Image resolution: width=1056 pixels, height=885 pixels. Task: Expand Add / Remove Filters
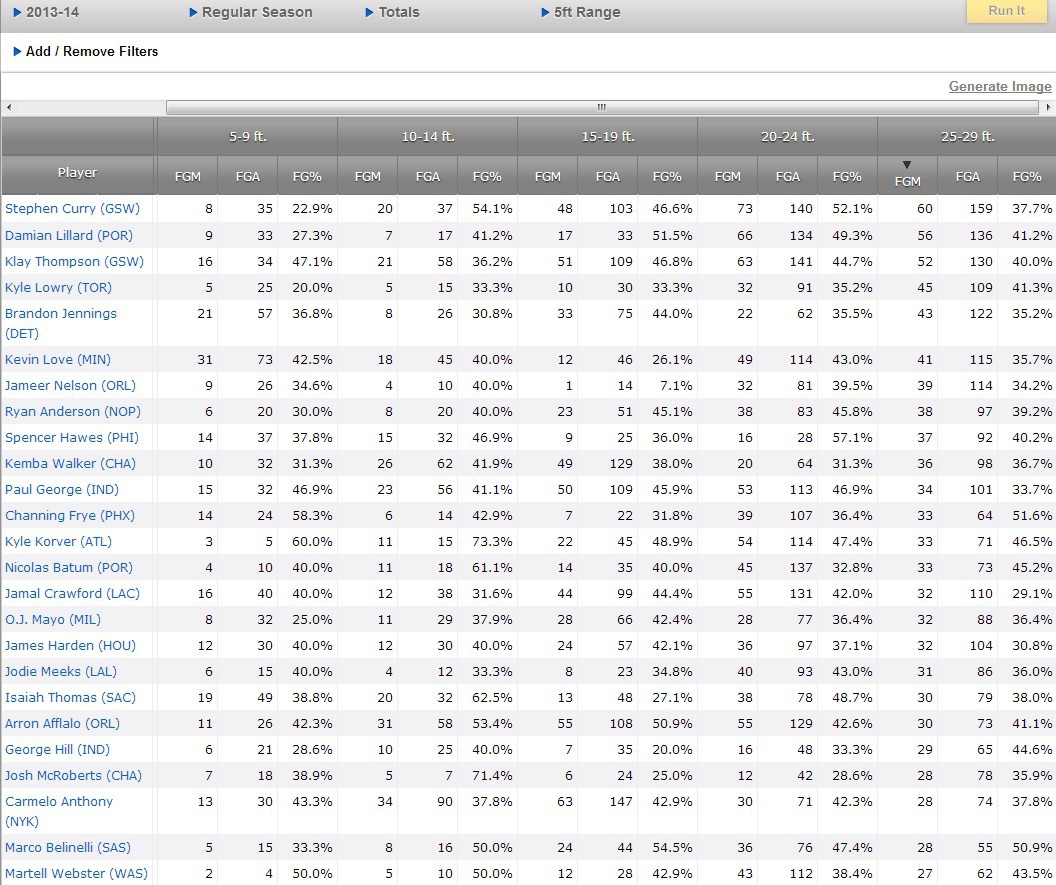[86, 51]
